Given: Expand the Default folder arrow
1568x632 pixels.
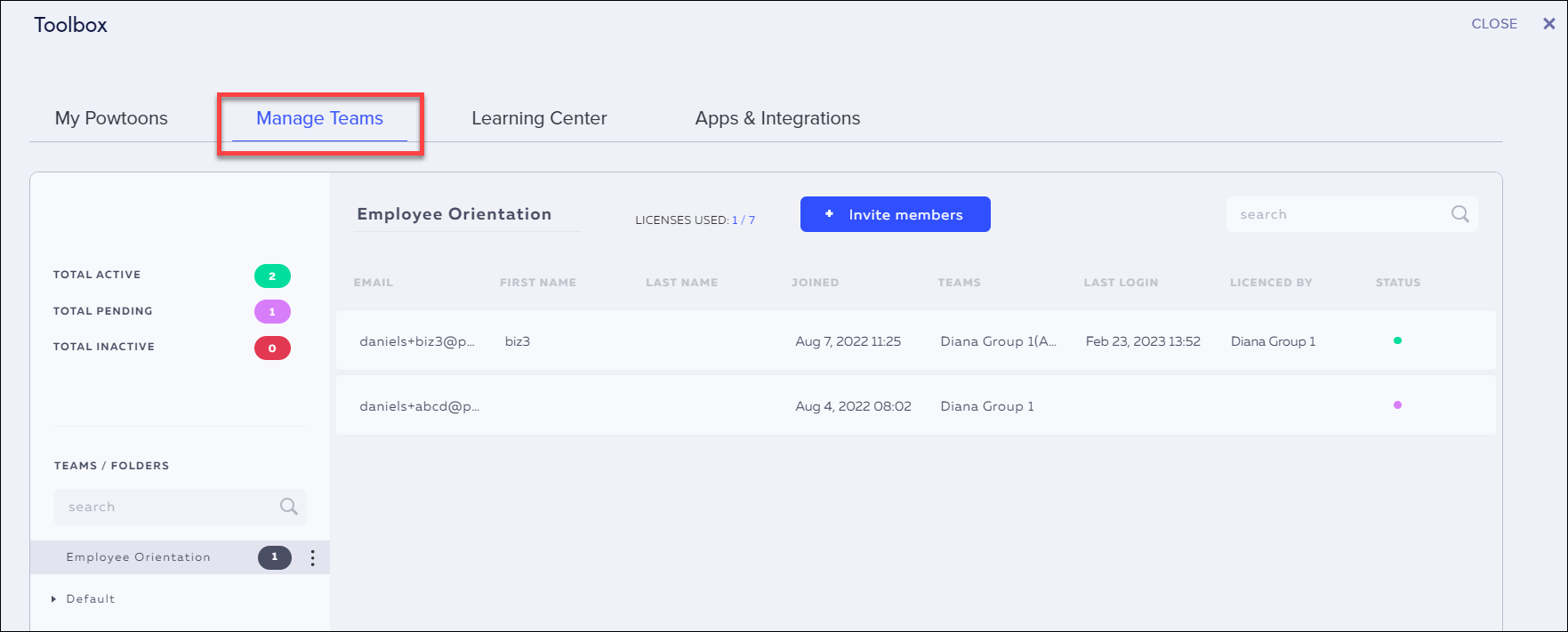Looking at the screenshot, I should coord(53,599).
